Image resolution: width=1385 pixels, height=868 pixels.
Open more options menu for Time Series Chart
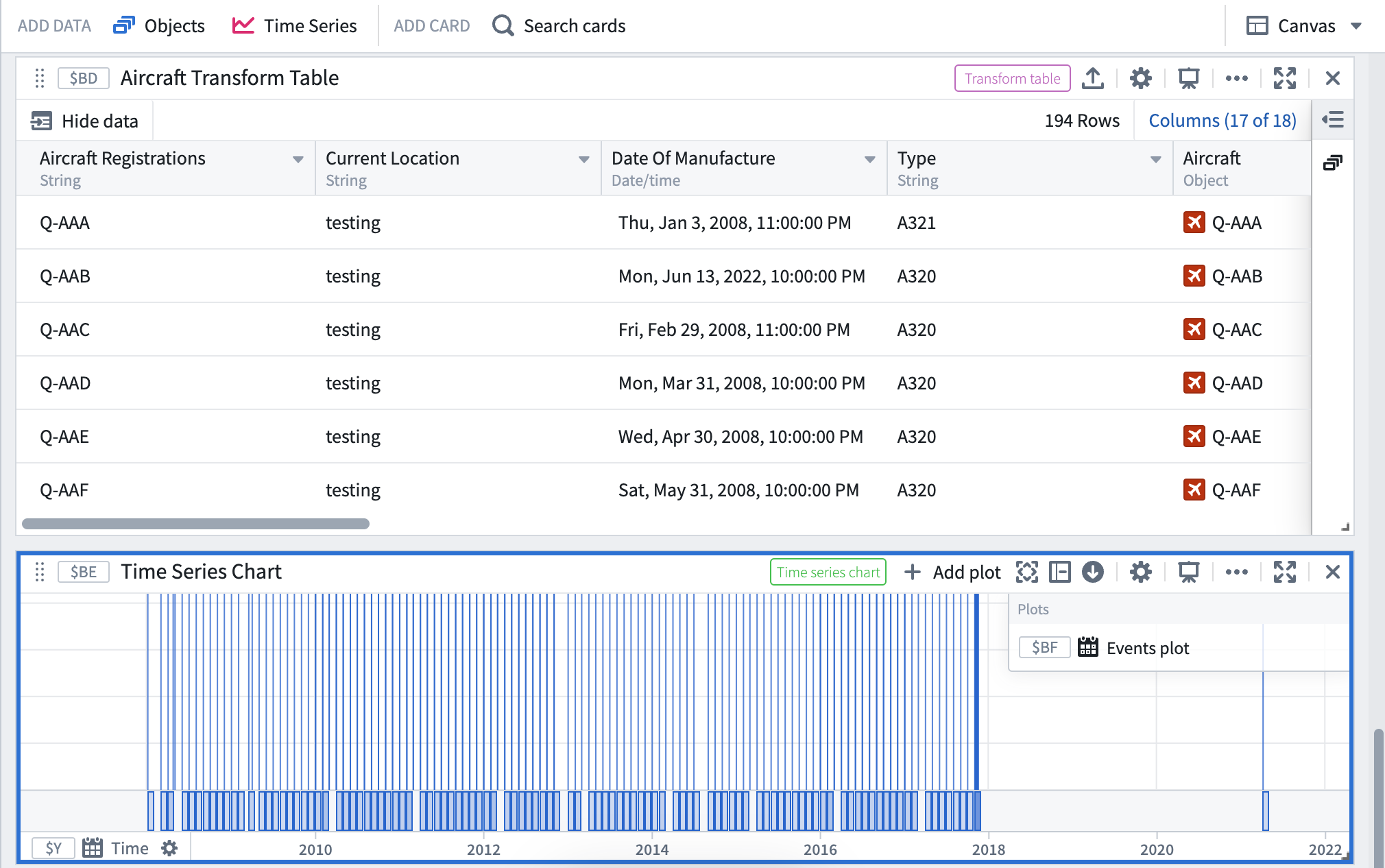pyautogui.click(x=1237, y=572)
